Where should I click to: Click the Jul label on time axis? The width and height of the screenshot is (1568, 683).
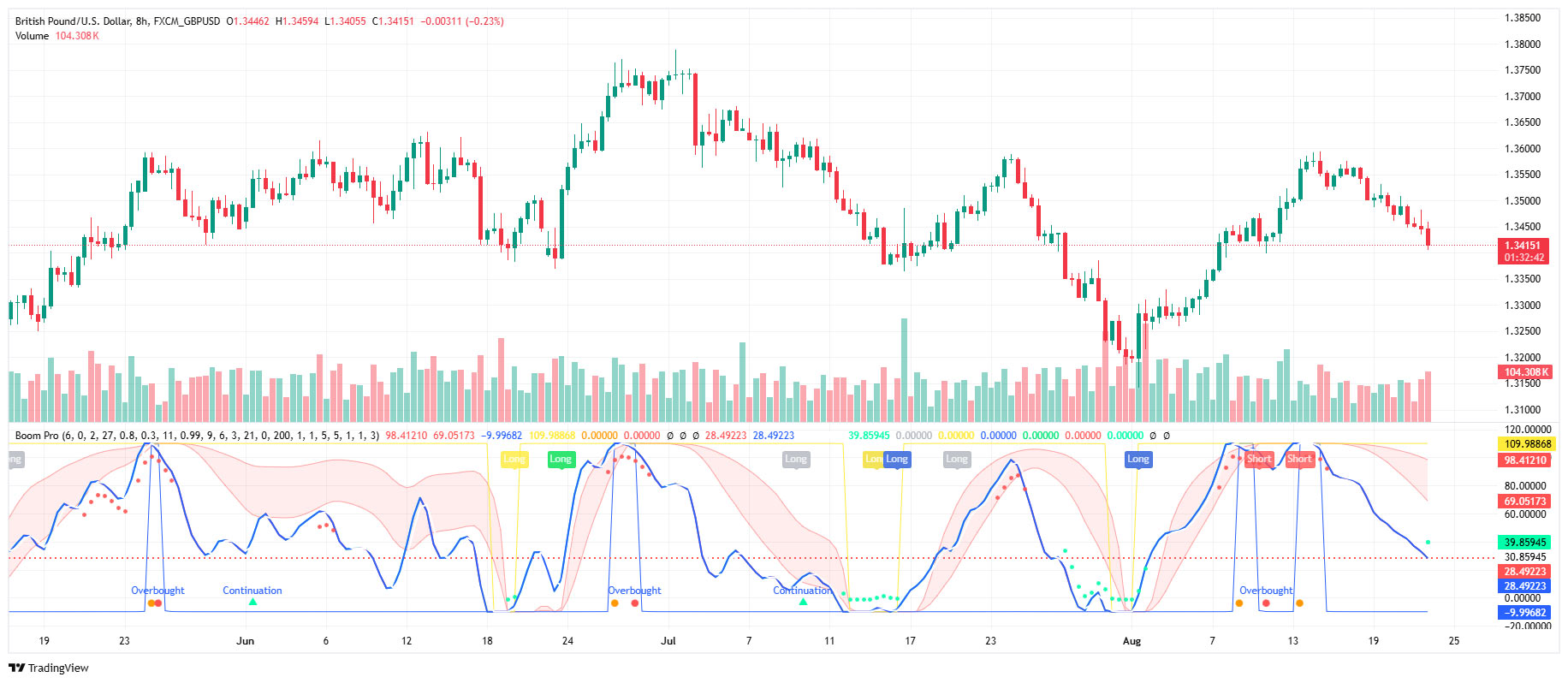(x=668, y=641)
